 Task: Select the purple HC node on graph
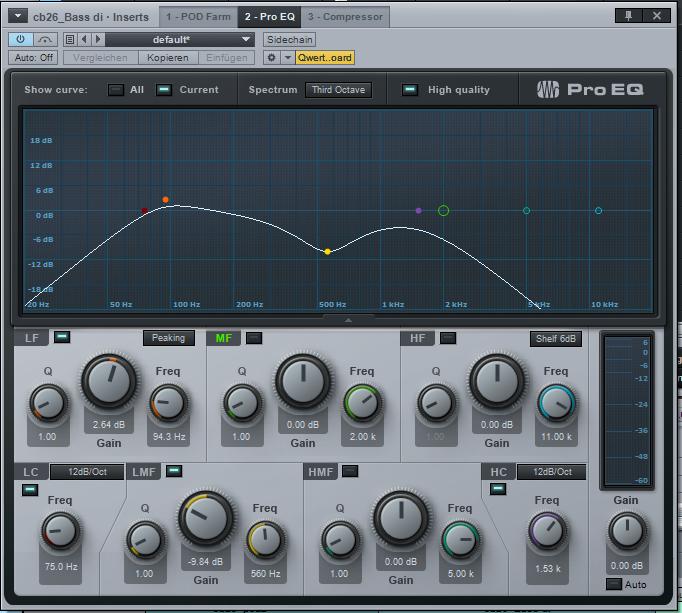[x=418, y=211]
